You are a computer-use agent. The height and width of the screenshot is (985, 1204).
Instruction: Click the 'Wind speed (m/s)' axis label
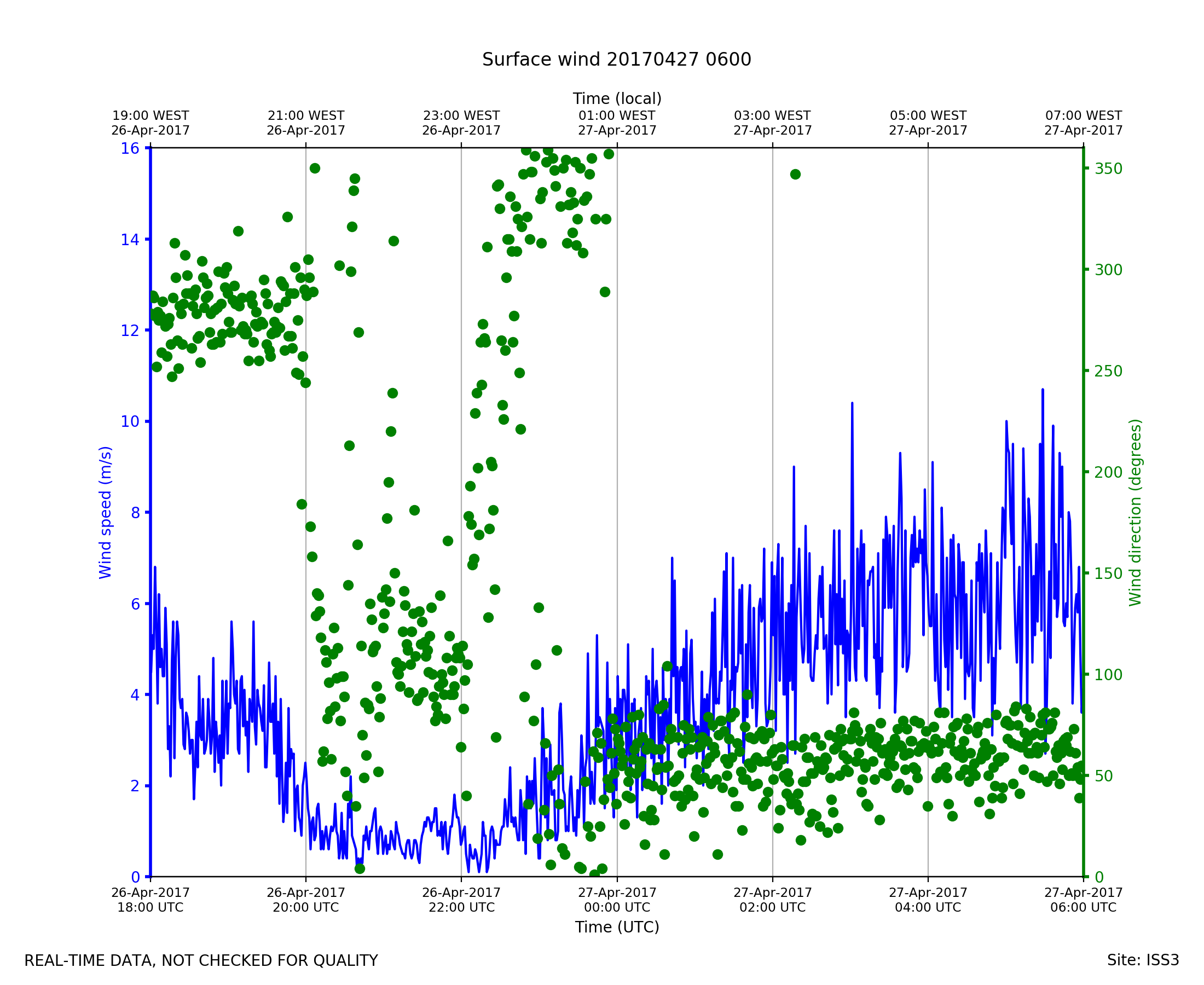point(106,512)
